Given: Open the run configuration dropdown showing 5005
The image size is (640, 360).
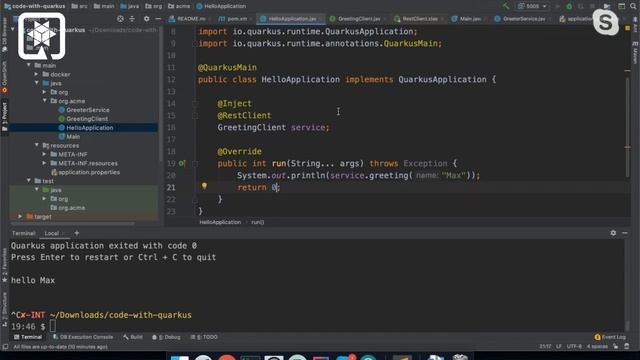Looking at the screenshot, I should pyautogui.click(x=532, y=6).
